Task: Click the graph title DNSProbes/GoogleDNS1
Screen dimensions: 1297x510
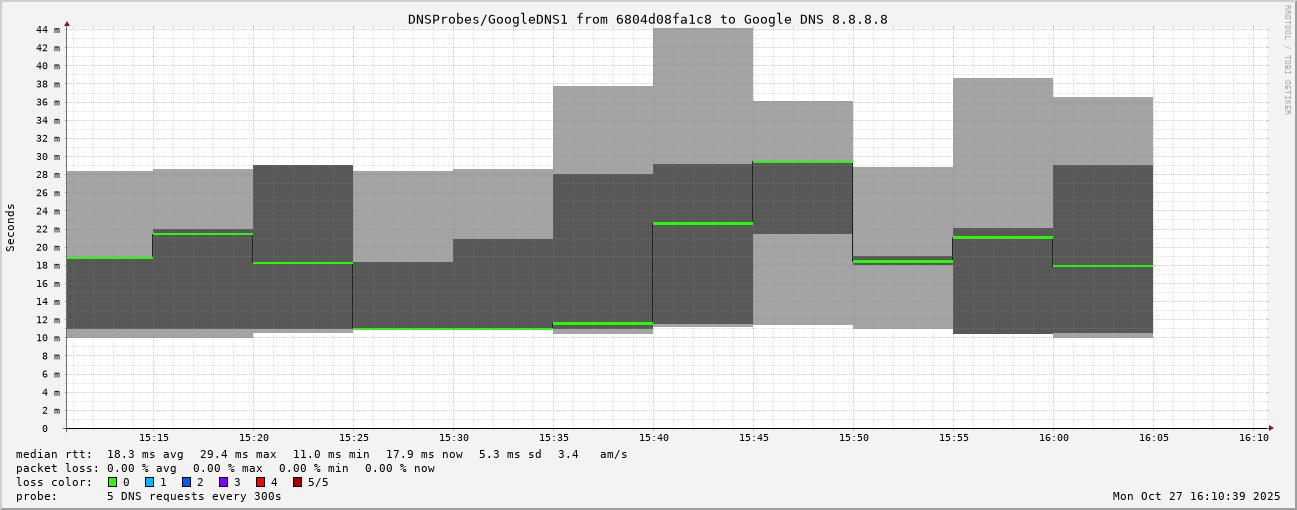Action: pyautogui.click(x=647, y=19)
